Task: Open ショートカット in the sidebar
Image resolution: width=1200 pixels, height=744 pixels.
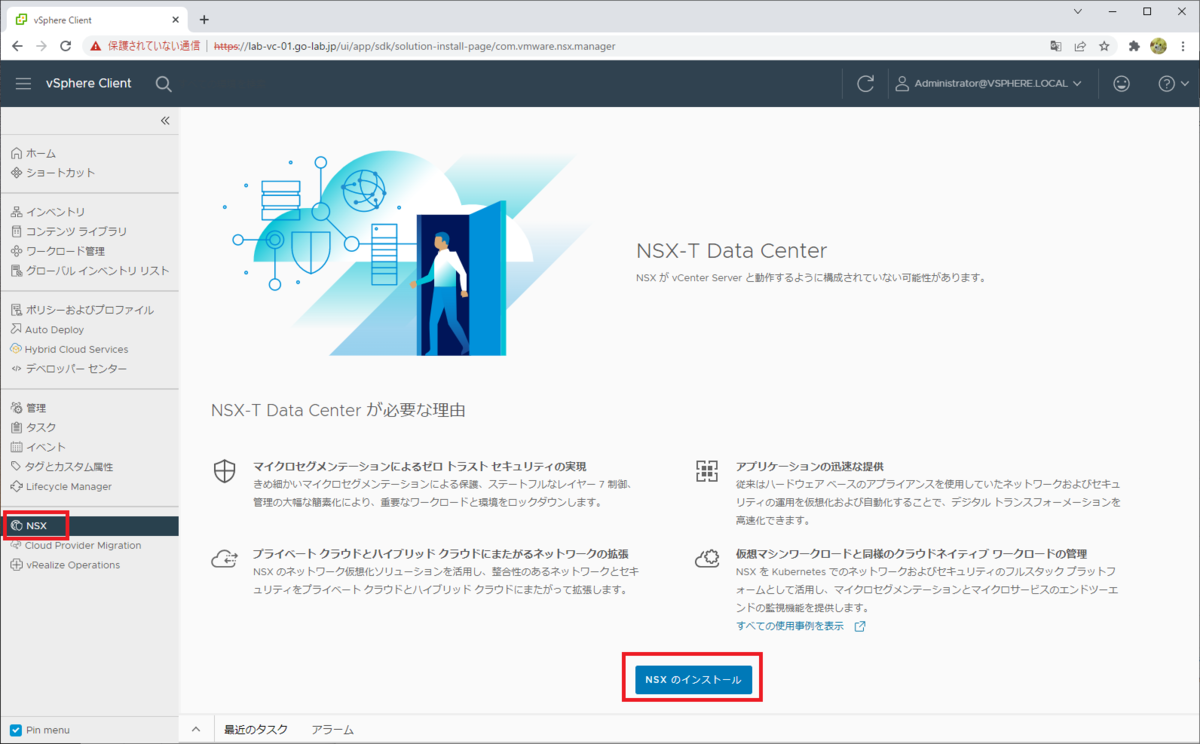Action: tap(53, 173)
